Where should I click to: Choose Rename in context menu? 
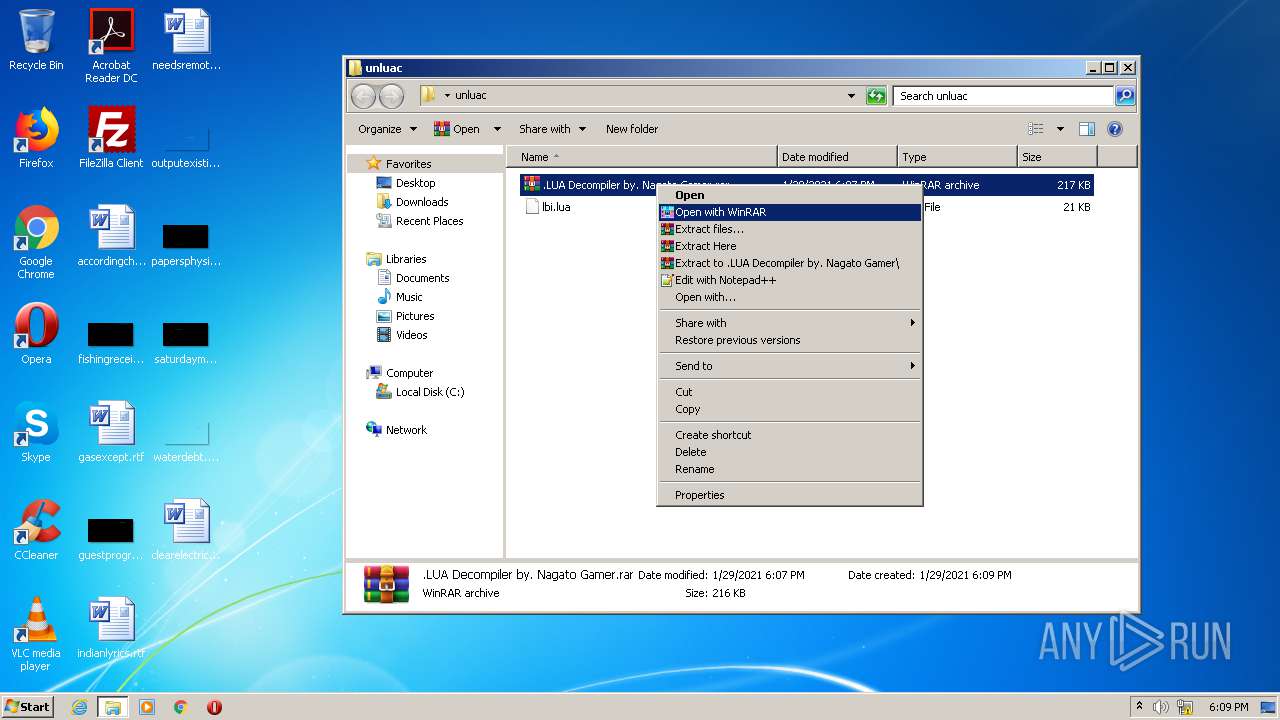789,469
